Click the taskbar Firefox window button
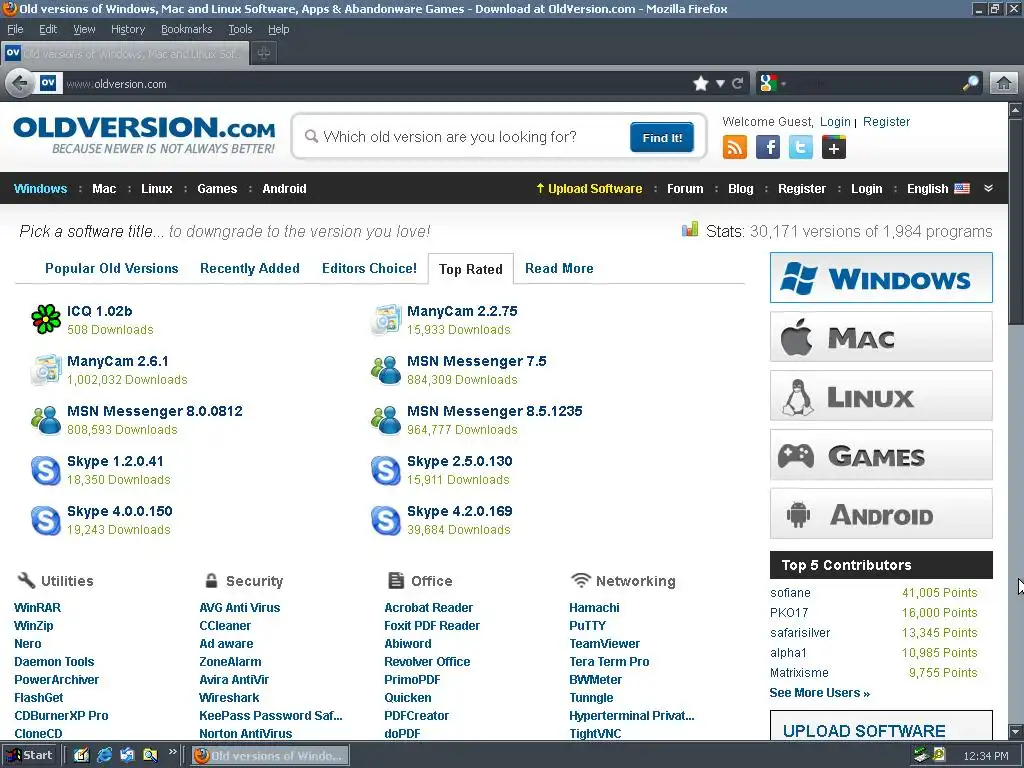 270,756
